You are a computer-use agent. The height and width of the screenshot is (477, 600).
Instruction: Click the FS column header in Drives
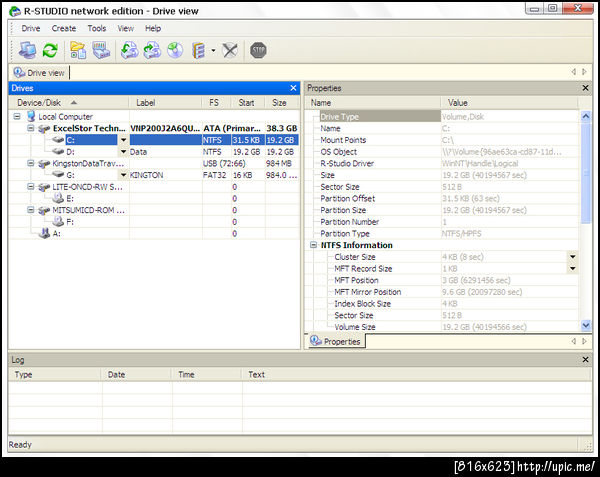tap(216, 103)
